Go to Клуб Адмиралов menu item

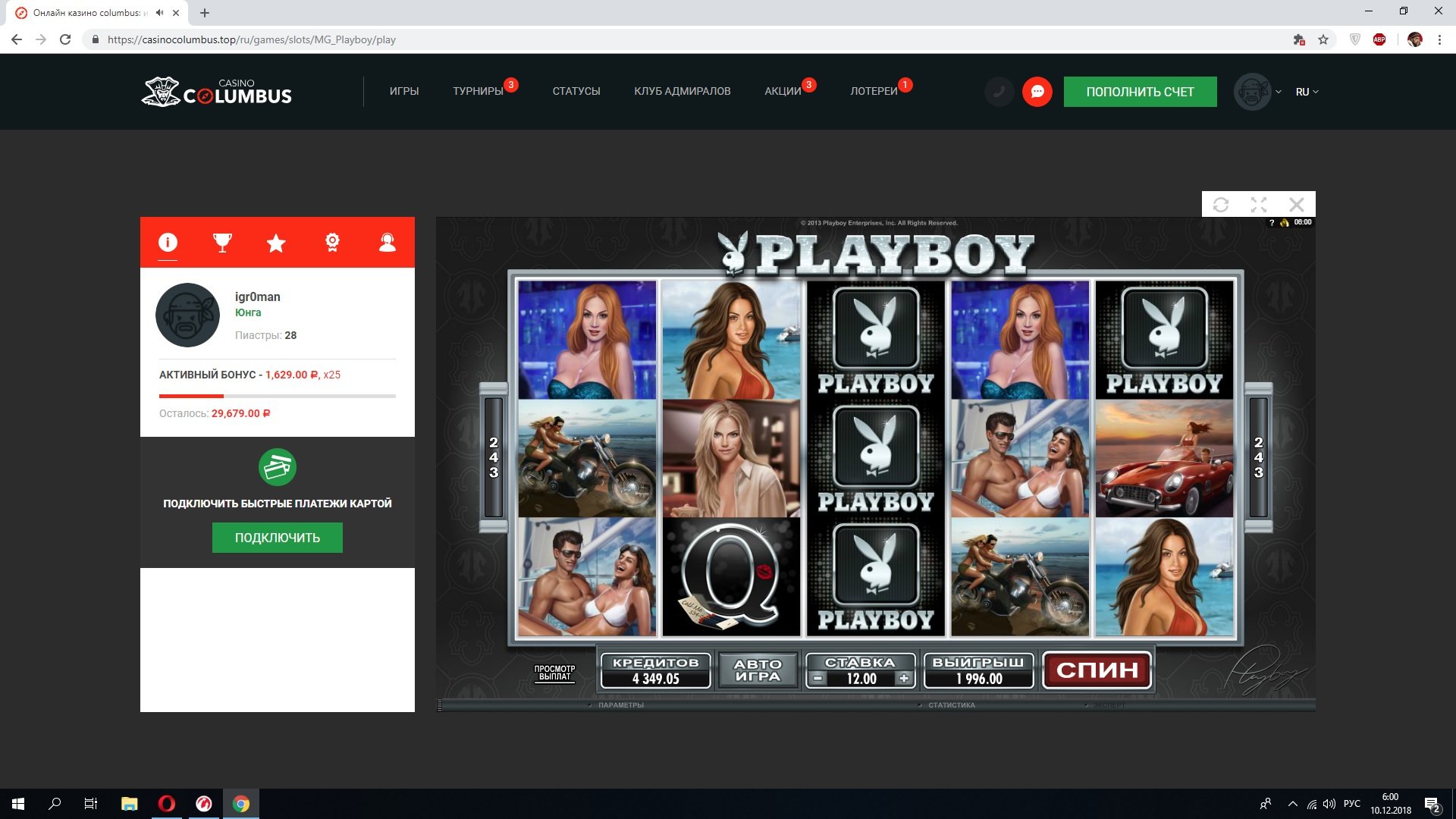coord(682,92)
